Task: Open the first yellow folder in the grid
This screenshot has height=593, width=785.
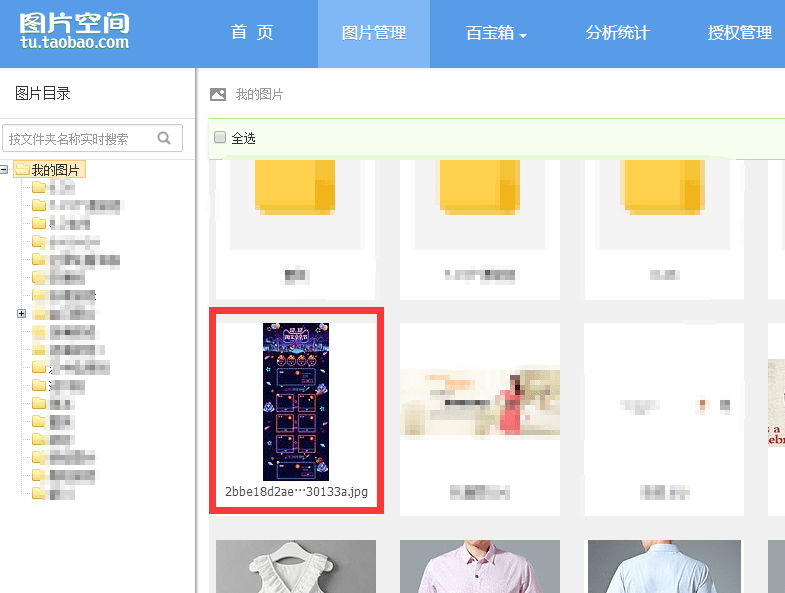Action: [x=295, y=187]
